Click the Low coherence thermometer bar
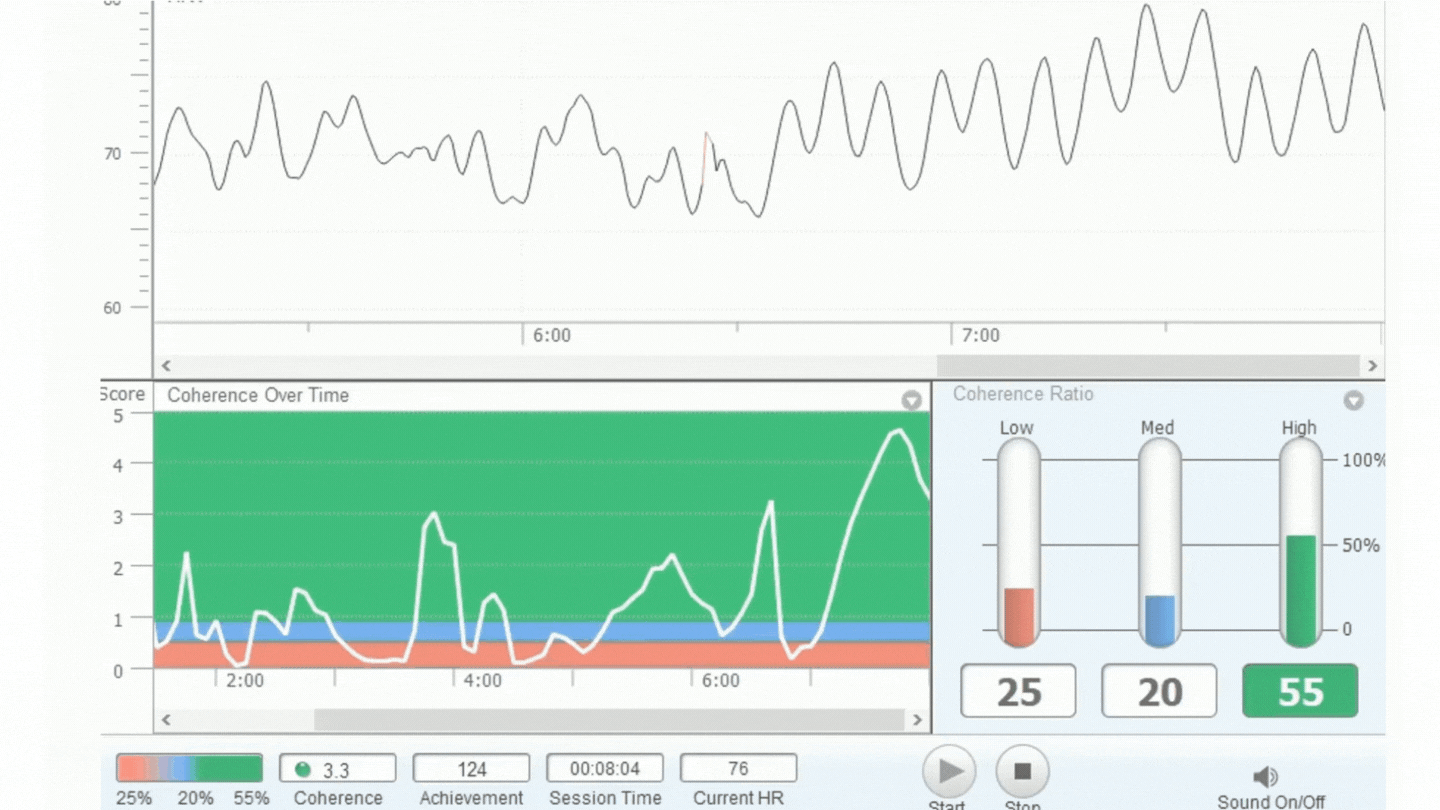 (x=1019, y=543)
